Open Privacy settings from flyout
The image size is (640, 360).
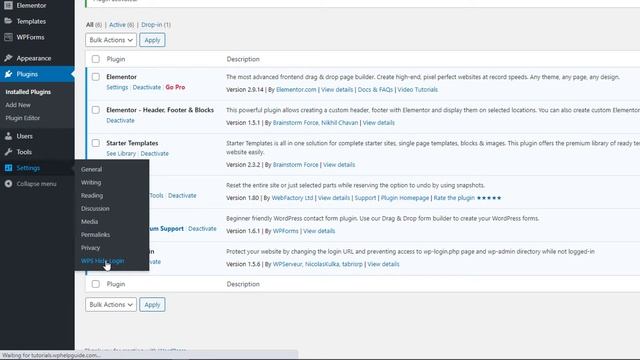click(91, 248)
